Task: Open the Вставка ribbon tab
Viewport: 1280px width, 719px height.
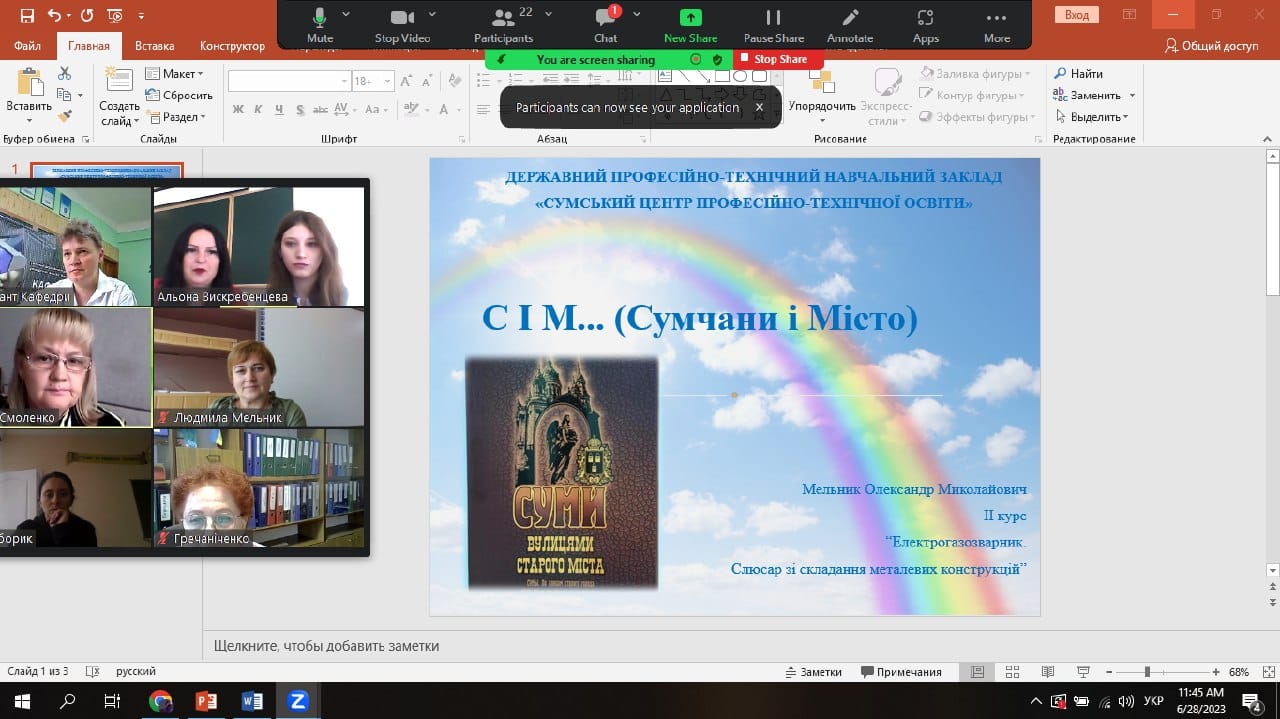Action: tap(155, 46)
